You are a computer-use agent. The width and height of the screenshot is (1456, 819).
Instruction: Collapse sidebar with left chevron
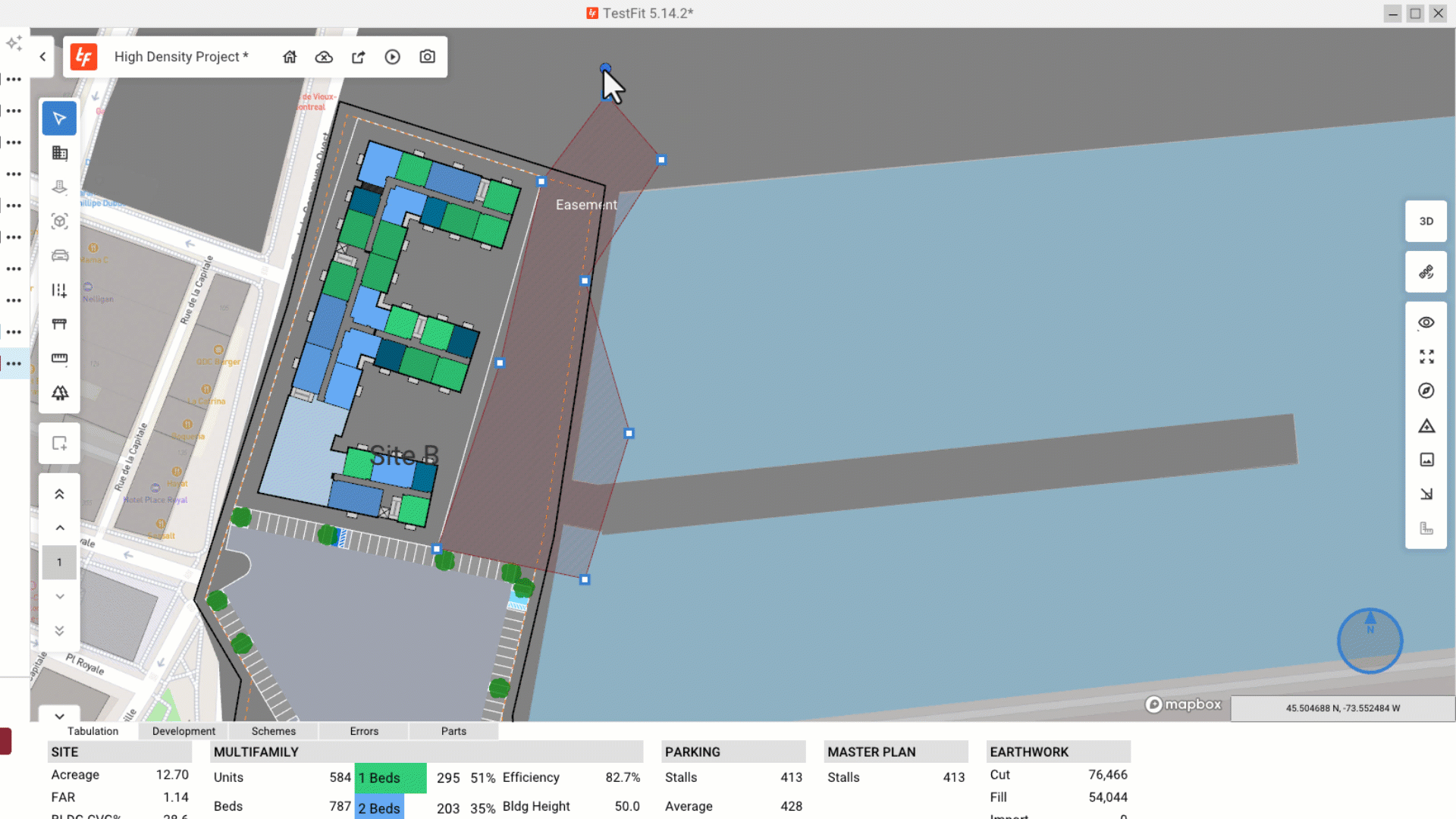[x=42, y=57]
